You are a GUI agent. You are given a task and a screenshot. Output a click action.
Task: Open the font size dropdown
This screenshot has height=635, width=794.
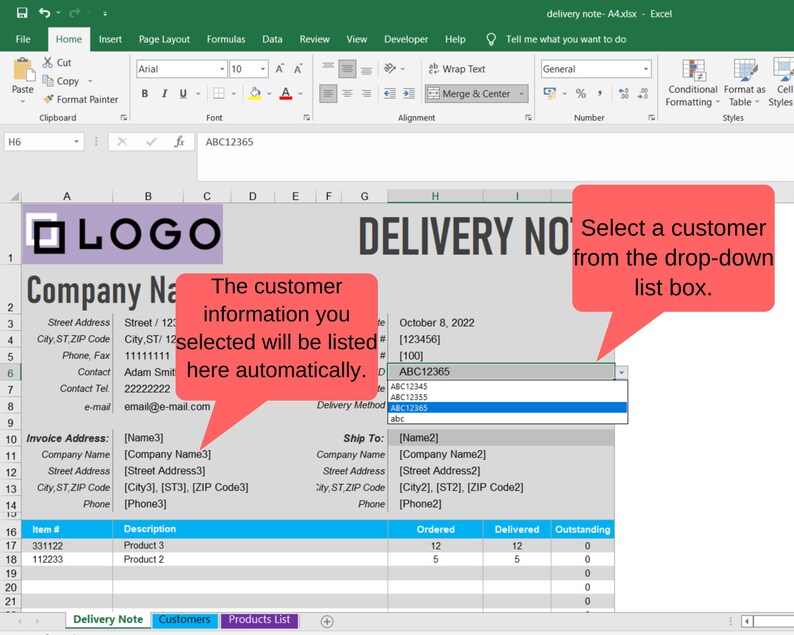click(x=263, y=69)
